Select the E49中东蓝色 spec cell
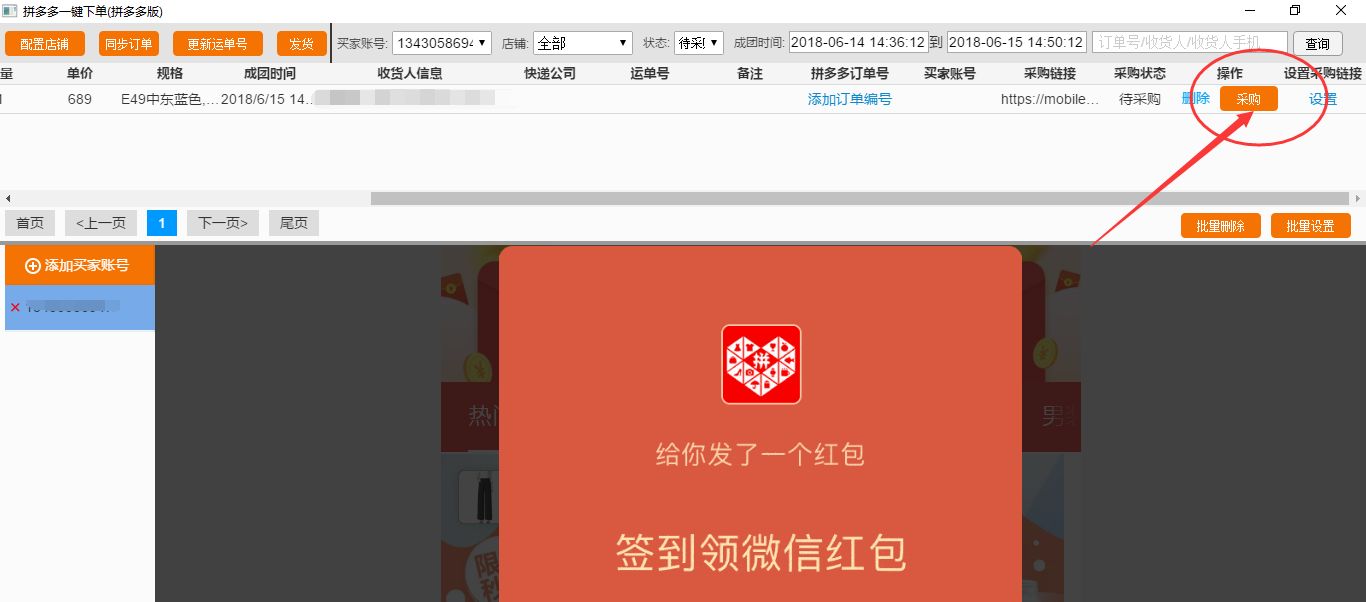1366x602 pixels. (x=170, y=99)
